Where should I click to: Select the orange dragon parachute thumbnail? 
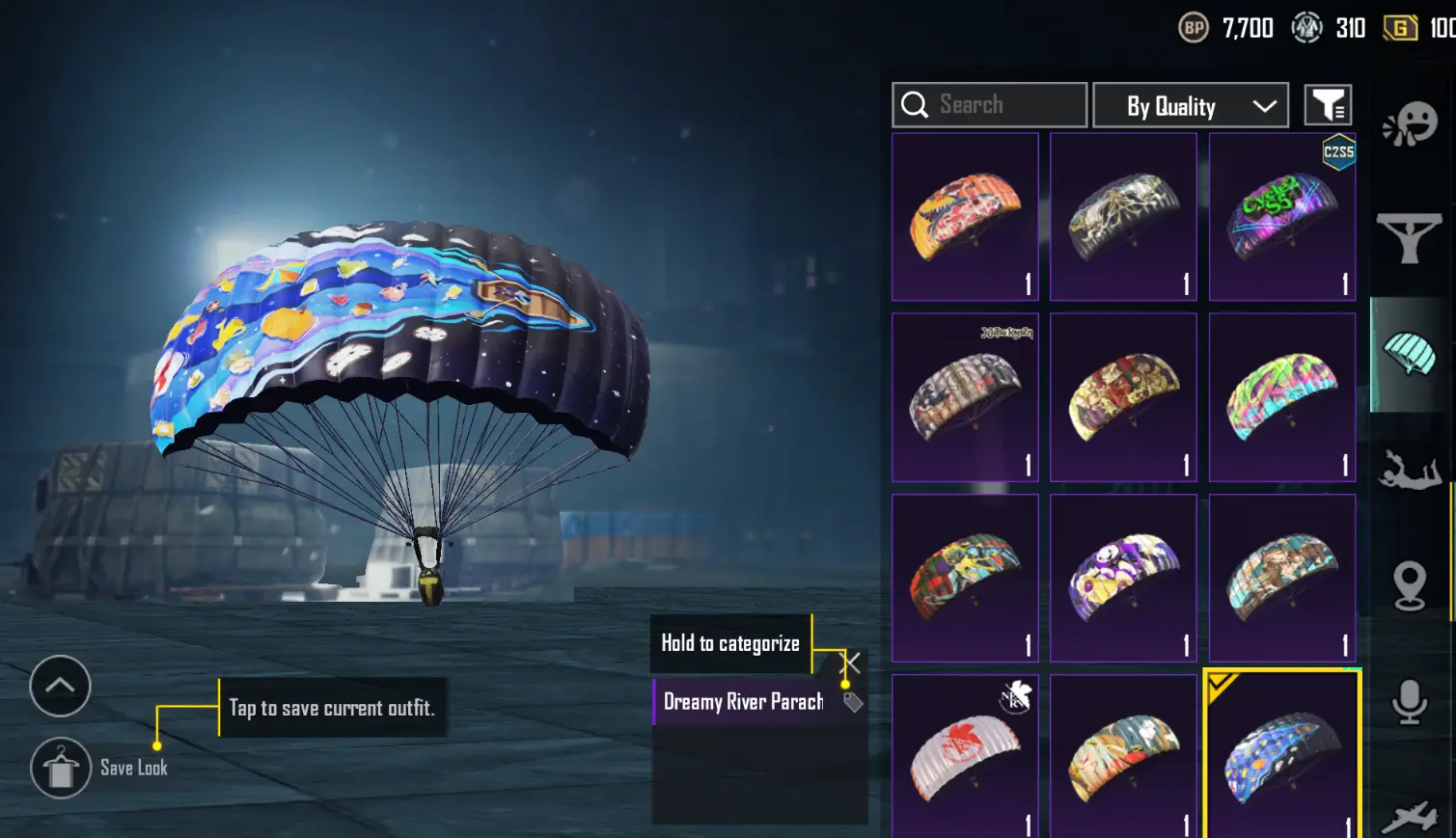click(965, 218)
